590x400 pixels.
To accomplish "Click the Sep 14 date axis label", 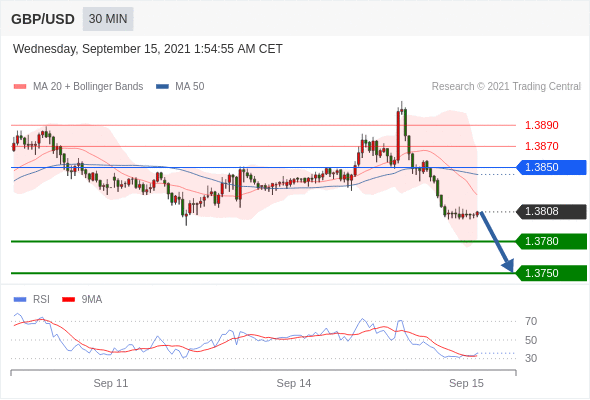I will pos(294,383).
